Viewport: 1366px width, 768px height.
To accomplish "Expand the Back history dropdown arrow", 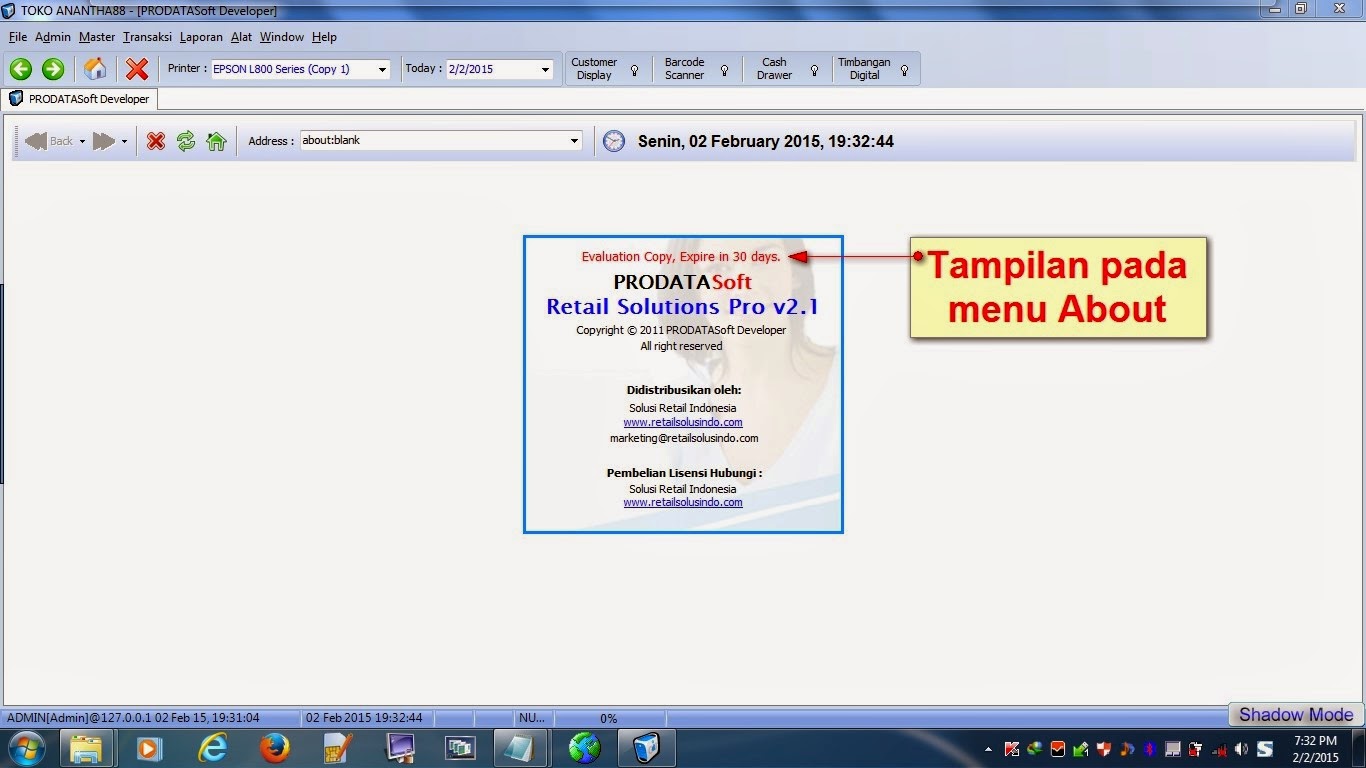I will click(x=83, y=142).
